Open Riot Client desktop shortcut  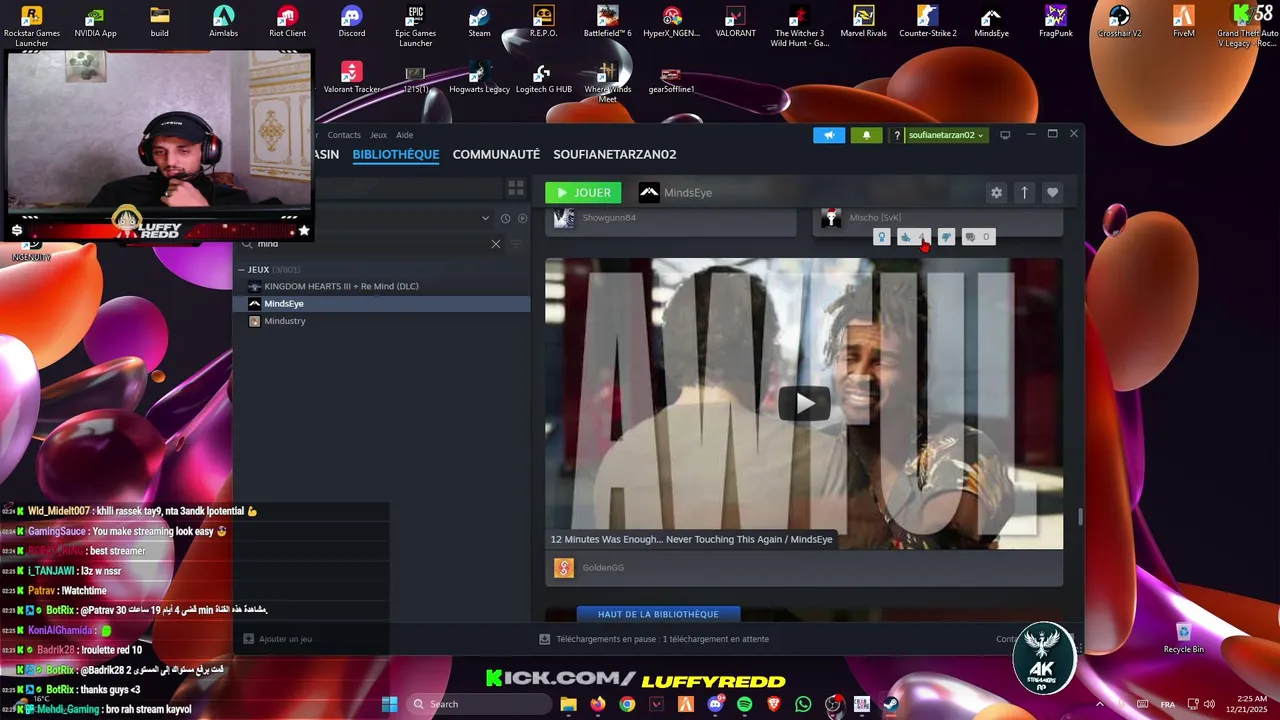pyautogui.click(x=288, y=22)
